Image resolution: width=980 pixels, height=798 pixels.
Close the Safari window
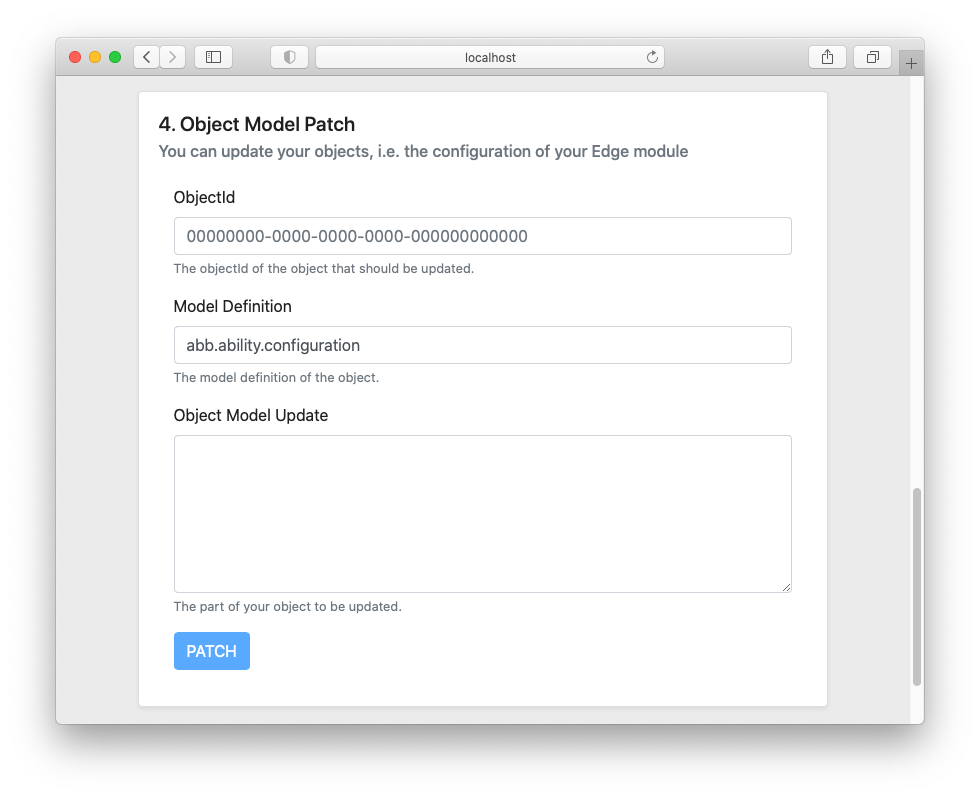[x=75, y=57]
